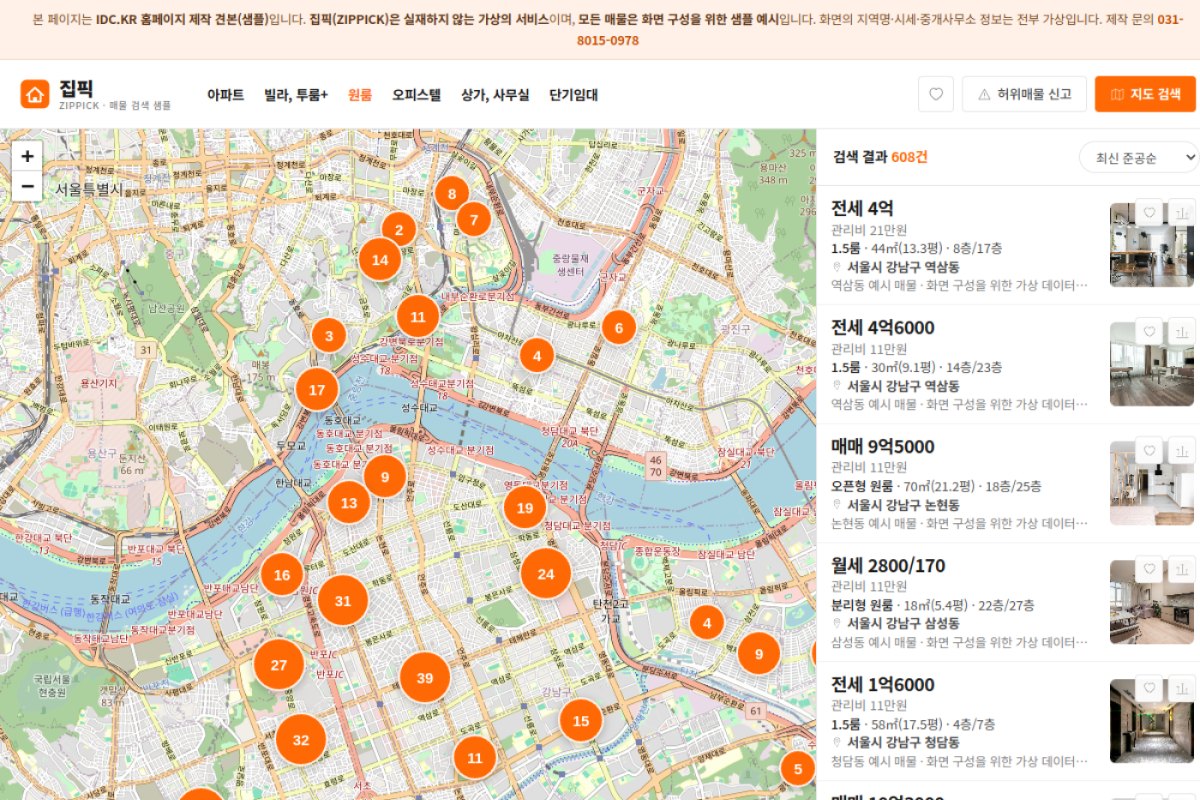Select map cluster marker 39
This screenshot has height=800, width=1200.
425,679
